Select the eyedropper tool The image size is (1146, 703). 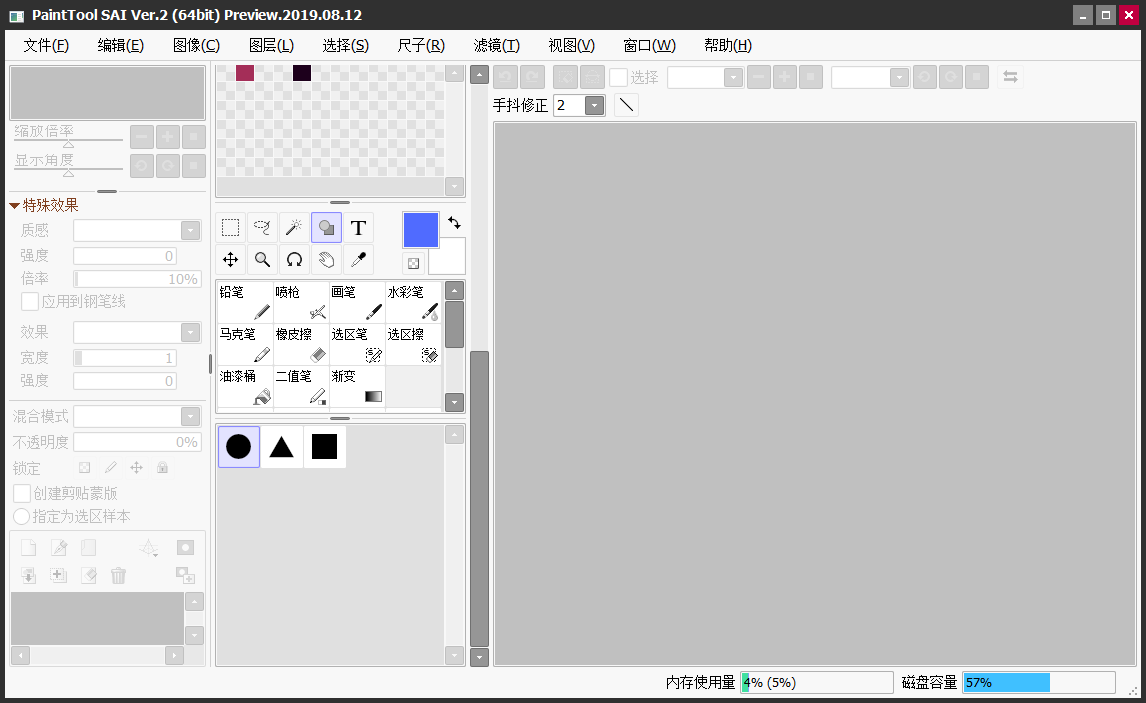pos(358,259)
